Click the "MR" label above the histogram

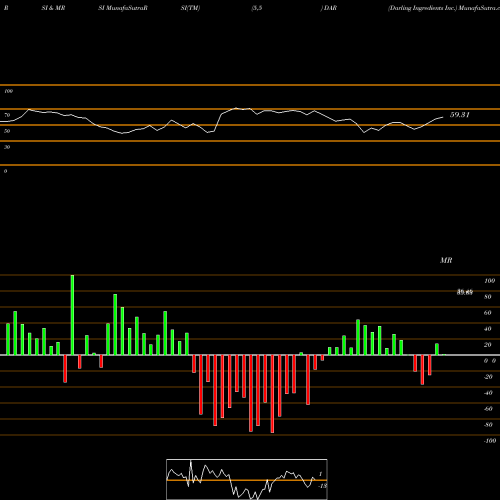pos(446,260)
